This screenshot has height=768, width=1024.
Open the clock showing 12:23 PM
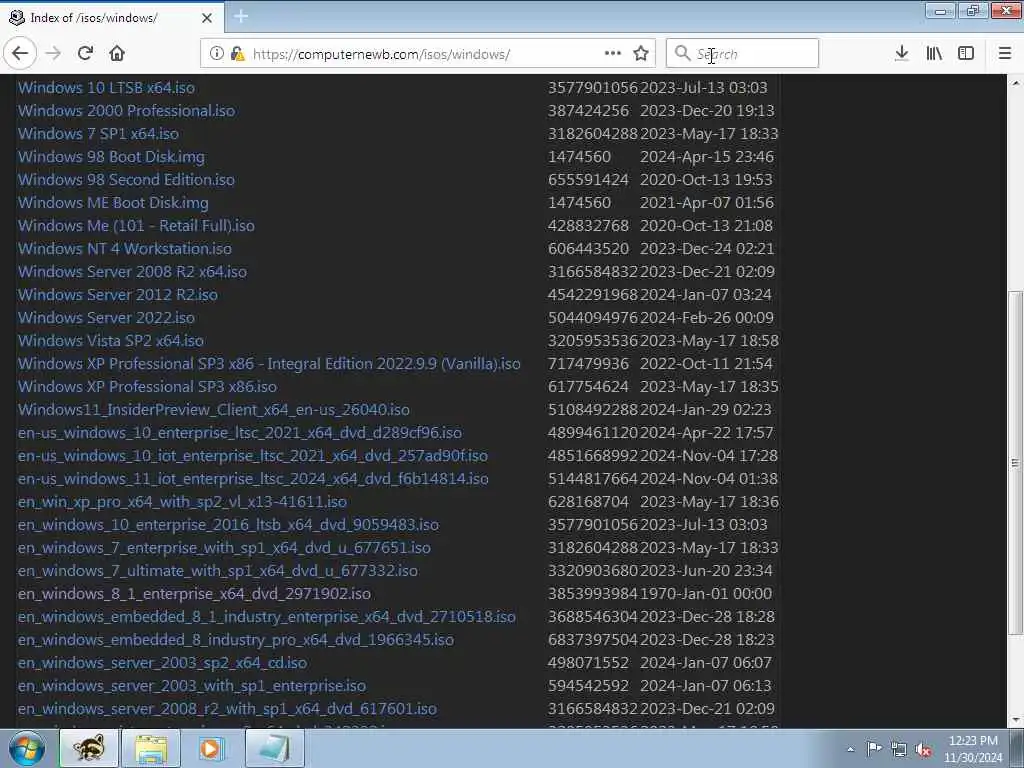pyautogui.click(x=973, y=748)
